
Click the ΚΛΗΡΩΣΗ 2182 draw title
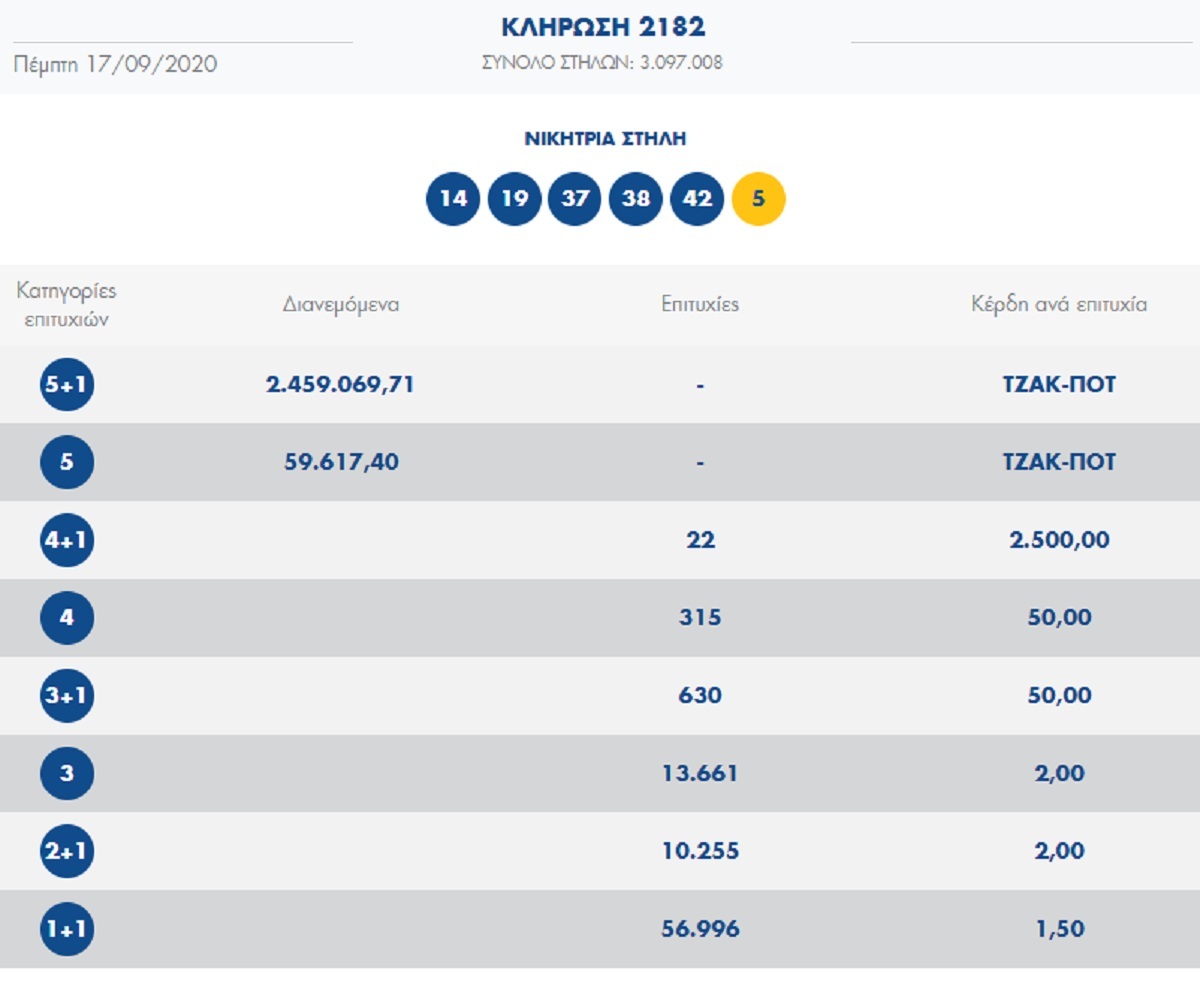tap(603, 27)
